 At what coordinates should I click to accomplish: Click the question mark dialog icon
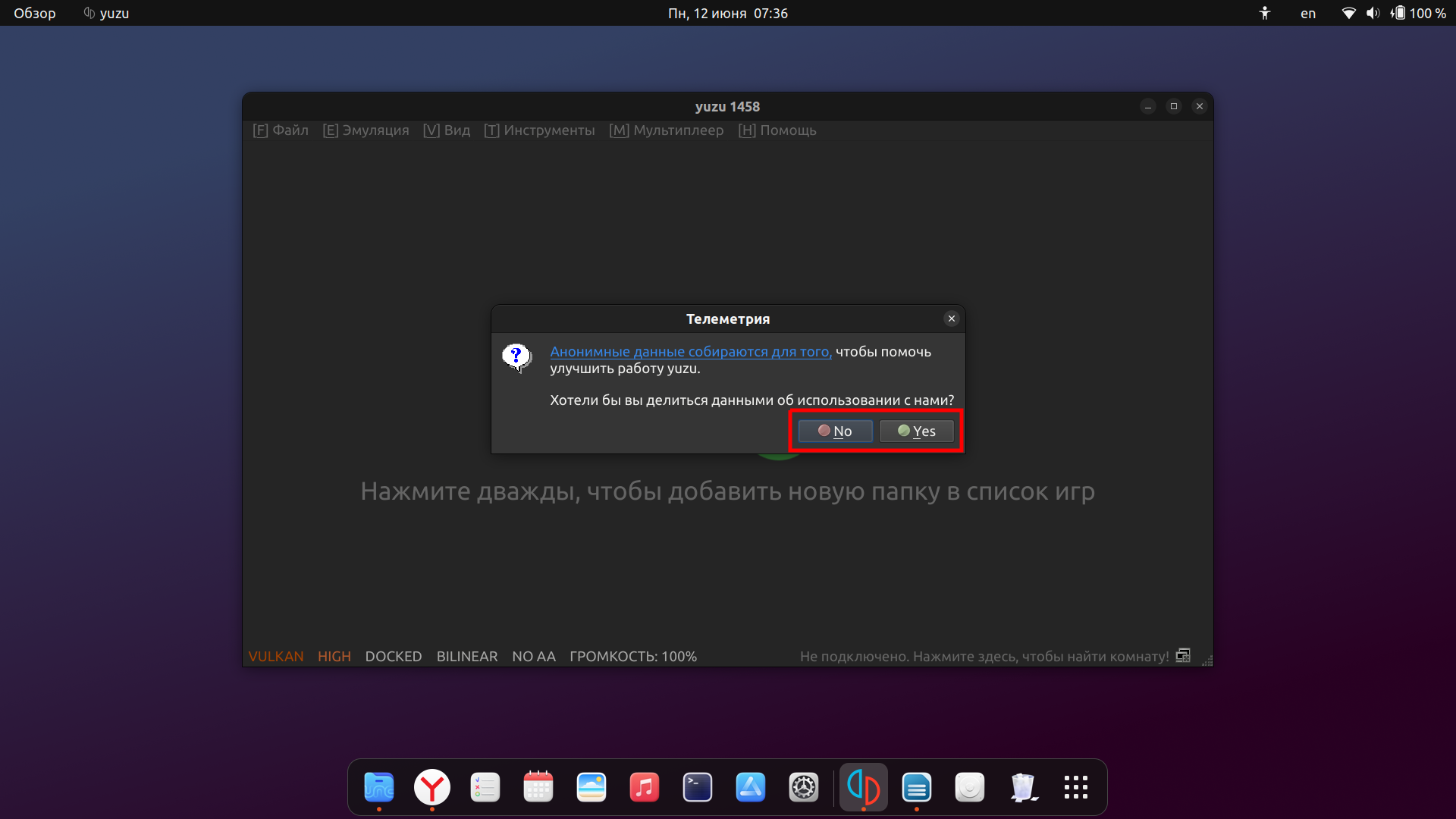517,357
